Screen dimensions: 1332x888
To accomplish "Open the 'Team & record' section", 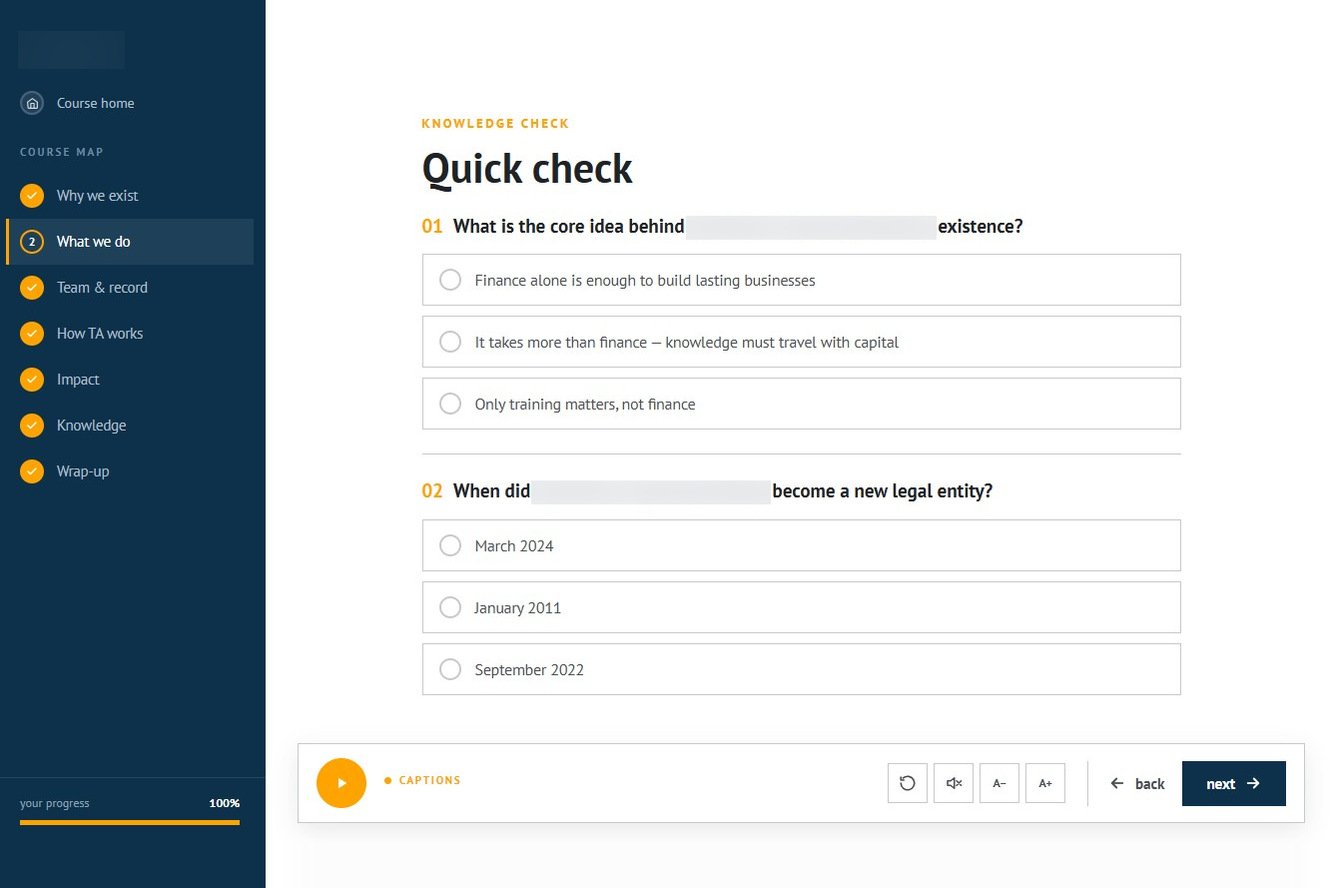I will (x=130, y=288).
